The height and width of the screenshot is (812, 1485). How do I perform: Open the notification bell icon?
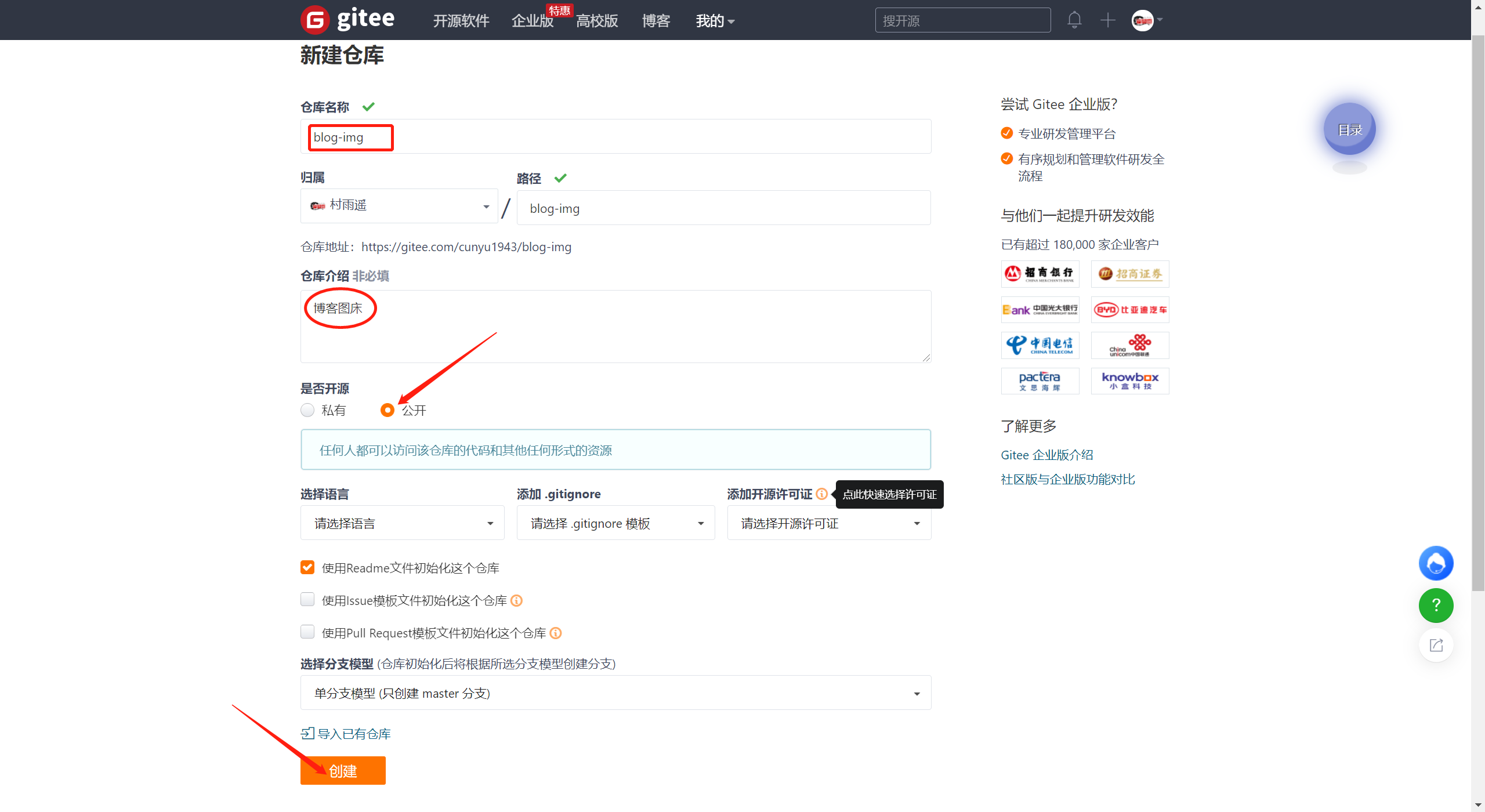(x=1074, y=20)
